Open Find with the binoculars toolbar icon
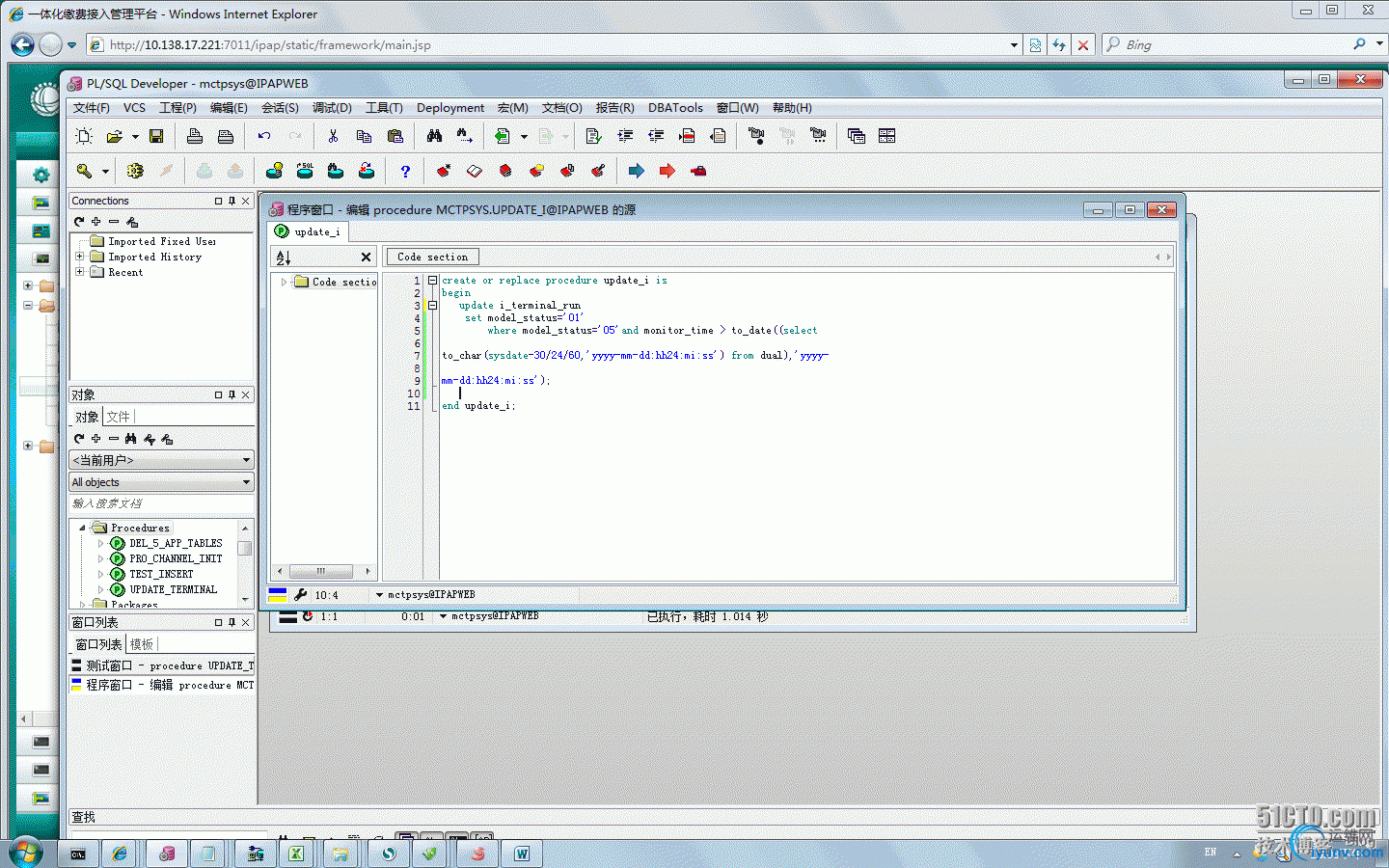This screenshot has height=868, width=1389. point(434,136)
